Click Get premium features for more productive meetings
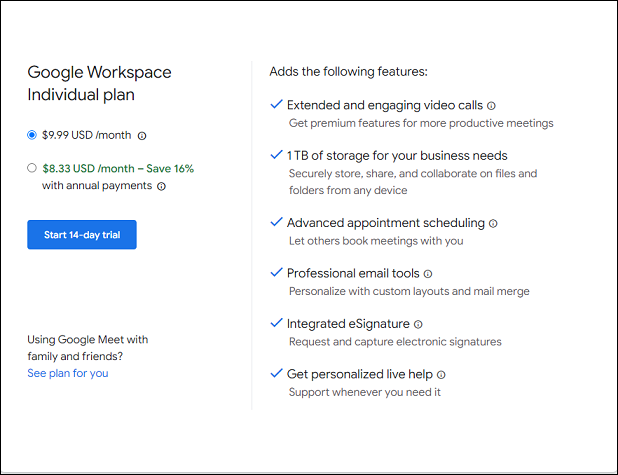This screenshot has width=618, height=475. click(421, 123)
